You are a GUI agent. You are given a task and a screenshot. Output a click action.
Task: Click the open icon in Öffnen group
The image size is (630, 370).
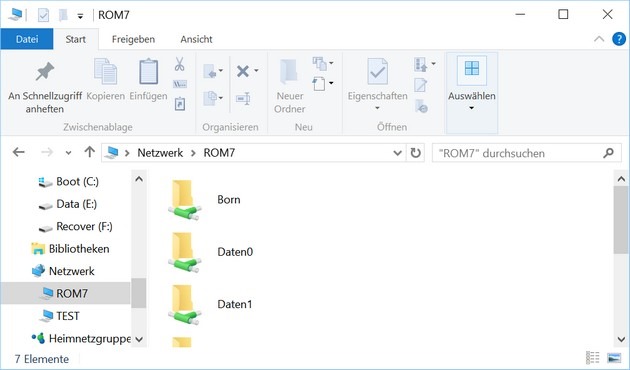[x=421, y=64]
